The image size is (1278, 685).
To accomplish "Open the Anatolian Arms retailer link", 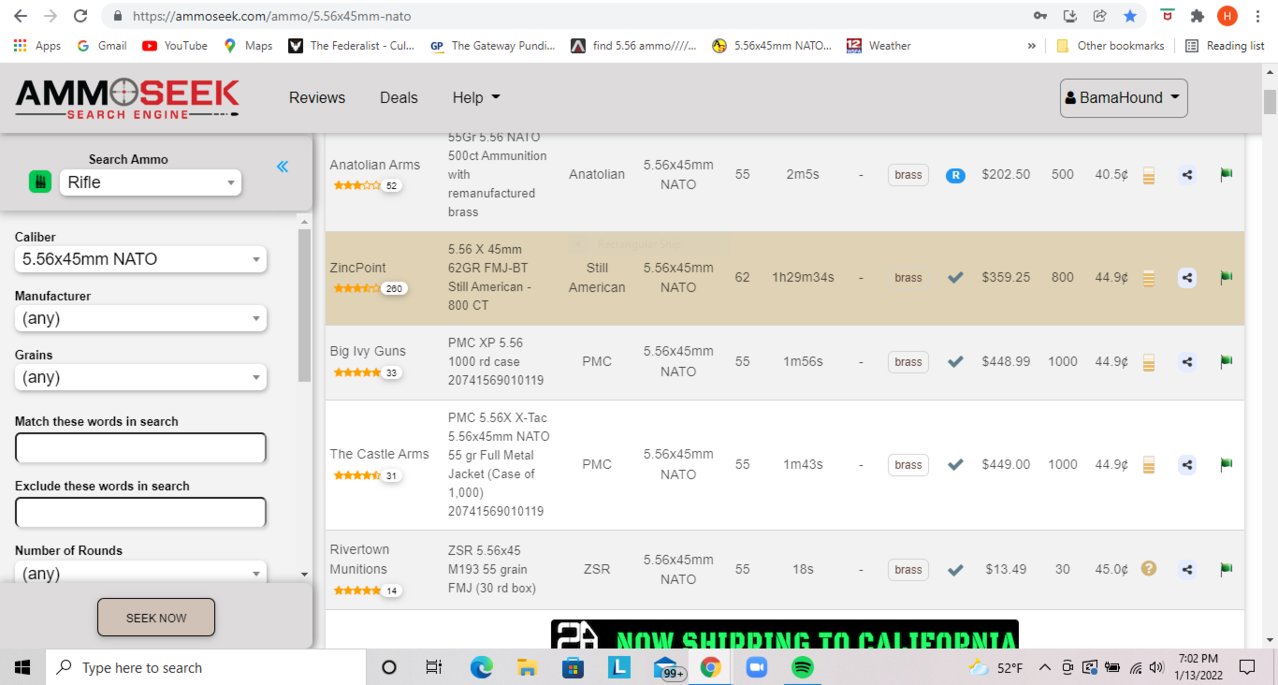I will [375, 165].
